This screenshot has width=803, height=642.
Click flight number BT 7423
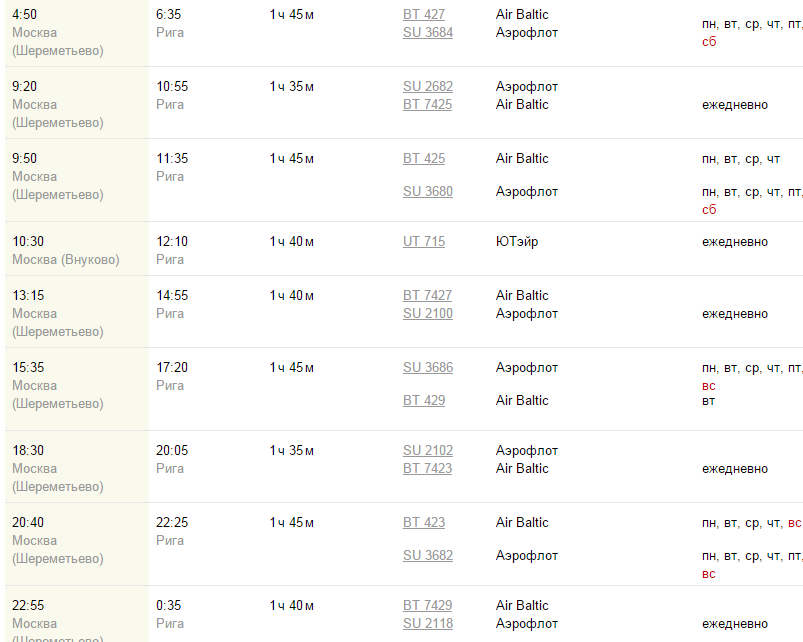[428, 469]
